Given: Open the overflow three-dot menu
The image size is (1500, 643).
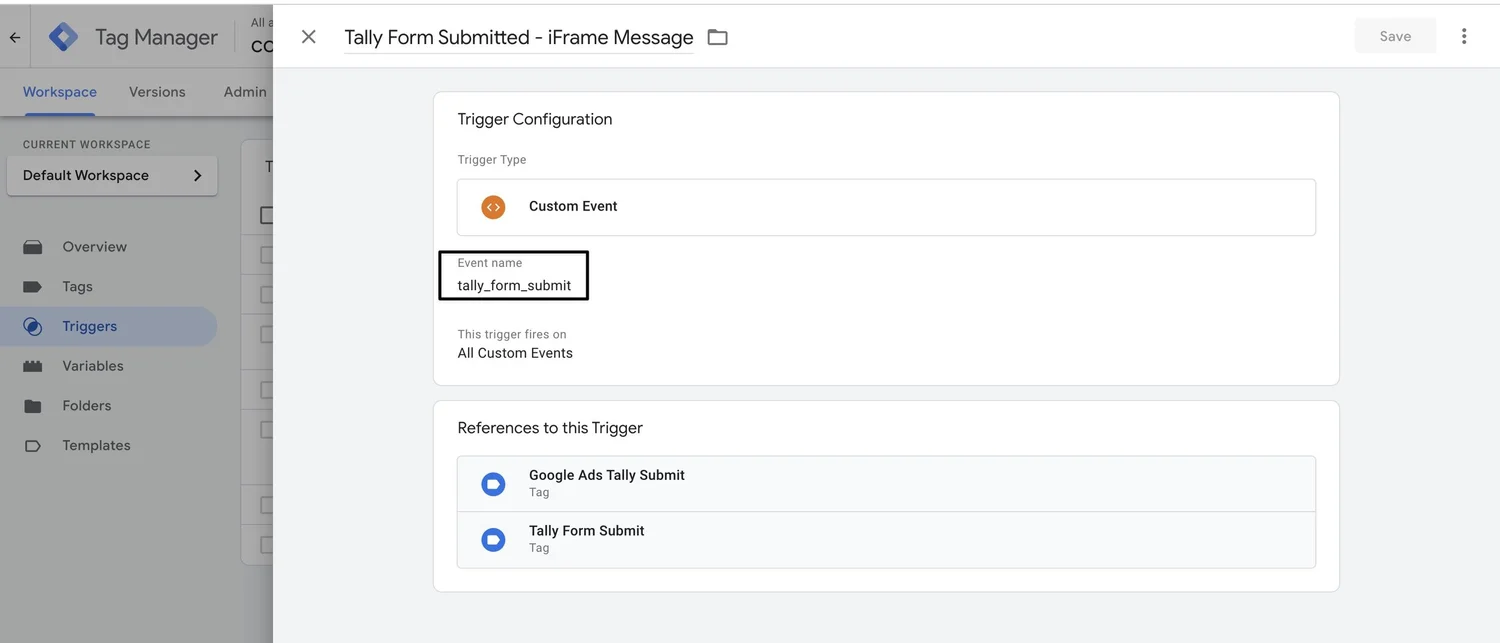Looking at the screenshot, I should point(1464,35).
